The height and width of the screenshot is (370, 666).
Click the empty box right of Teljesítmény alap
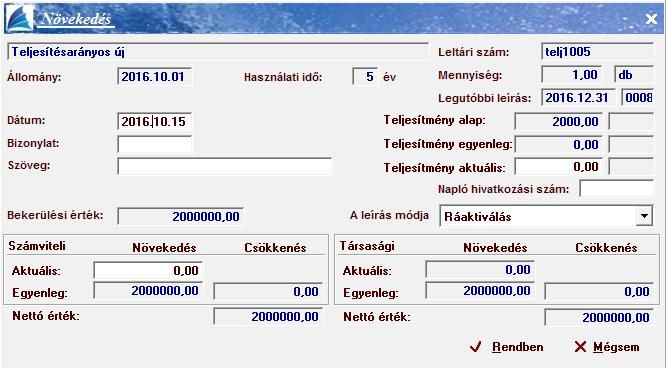point(631,121)
